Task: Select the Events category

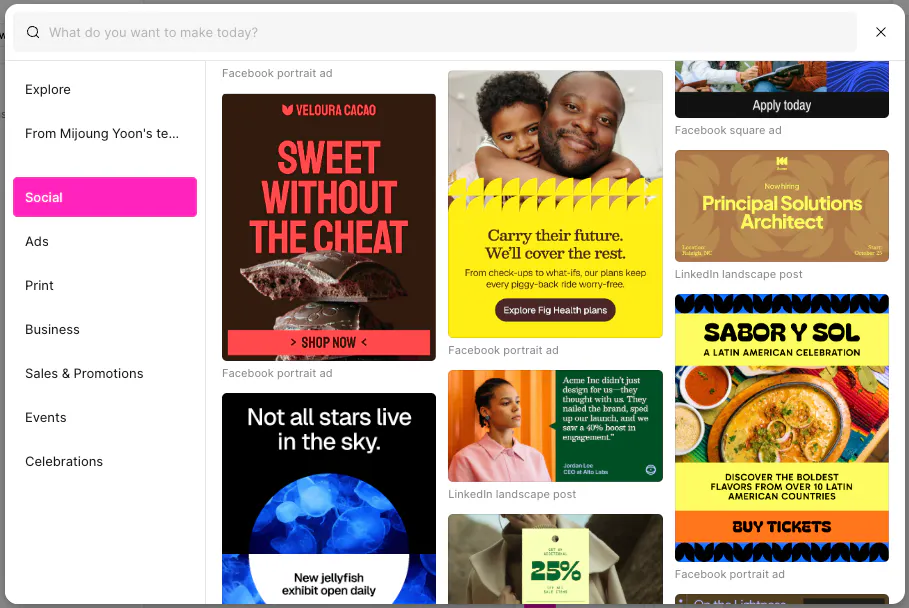Action: [x=105, y=417]
